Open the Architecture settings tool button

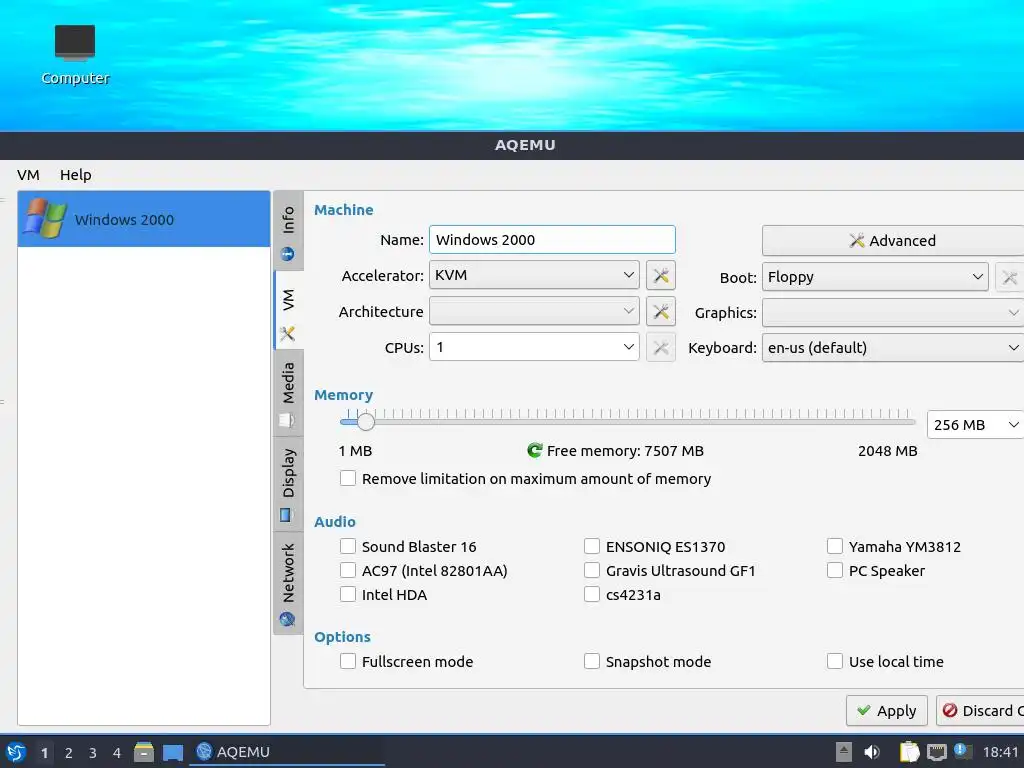tap(660, 312)
